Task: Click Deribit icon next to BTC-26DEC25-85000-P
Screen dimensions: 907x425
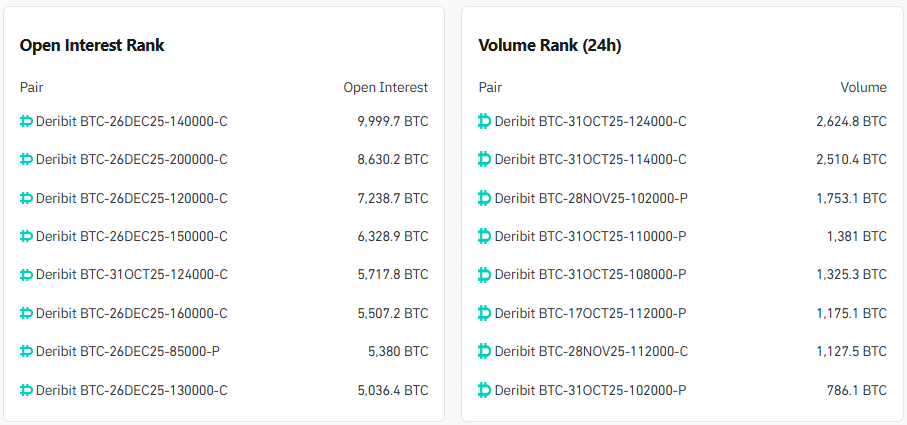Action: (x=26, y=351)
